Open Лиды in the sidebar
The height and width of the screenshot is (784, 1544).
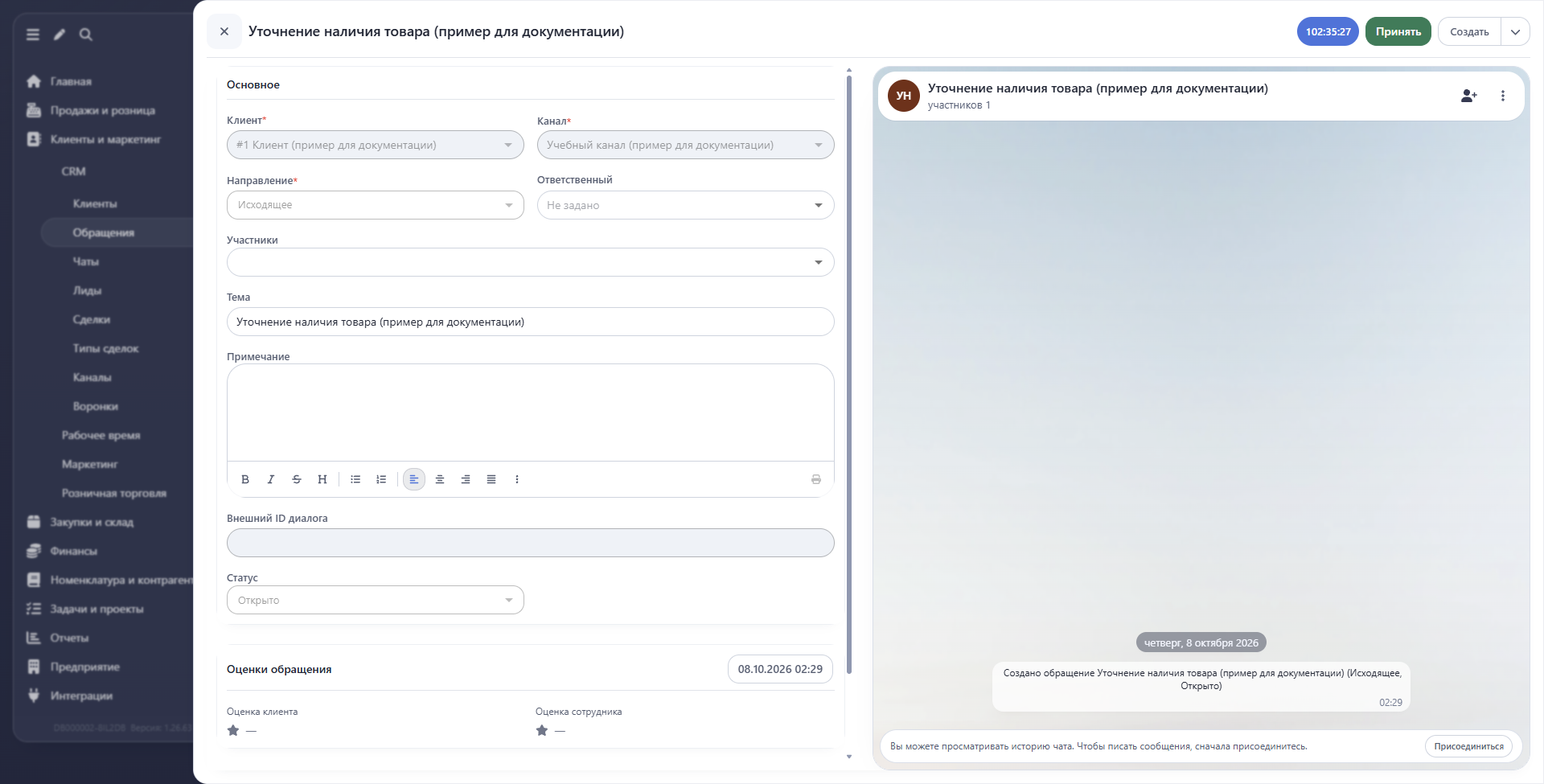pyautogui.click(x=87, y=290)
